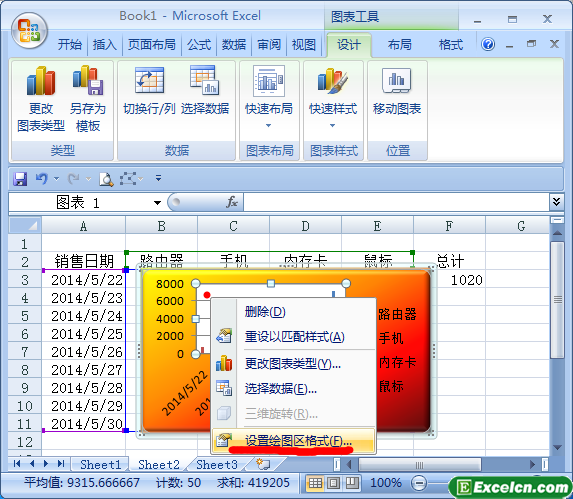Click the fx insert function icon
Screen dimensions: 573x499
(232, 202)
